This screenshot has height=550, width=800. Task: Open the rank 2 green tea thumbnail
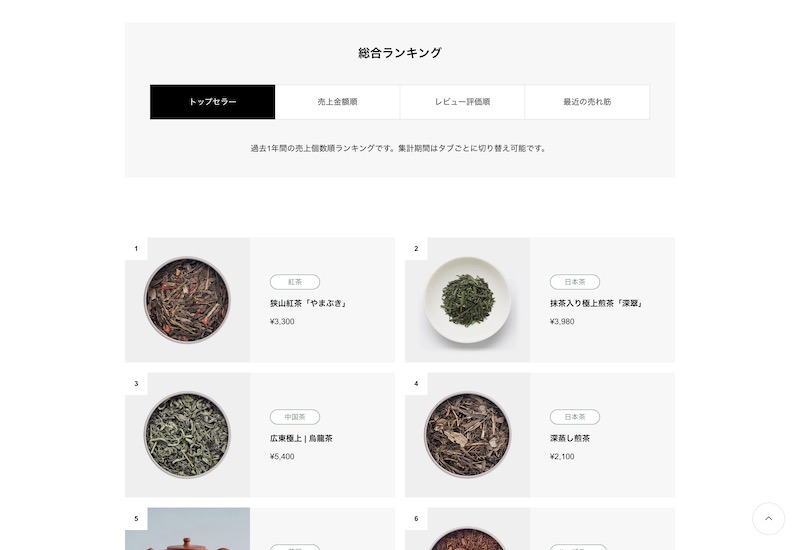click(467, 300)
